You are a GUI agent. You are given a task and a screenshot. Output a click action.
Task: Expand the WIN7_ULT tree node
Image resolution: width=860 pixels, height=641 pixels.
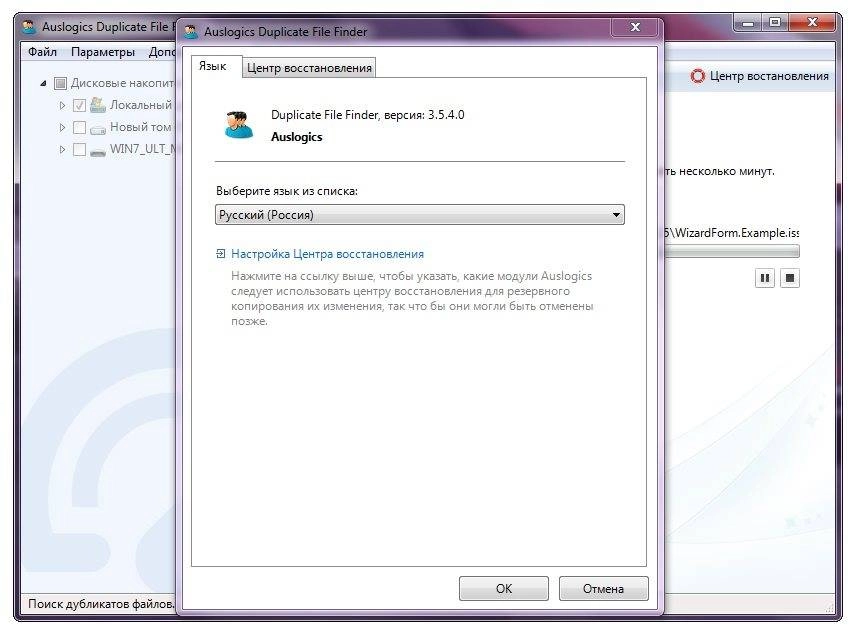(62, 149)
